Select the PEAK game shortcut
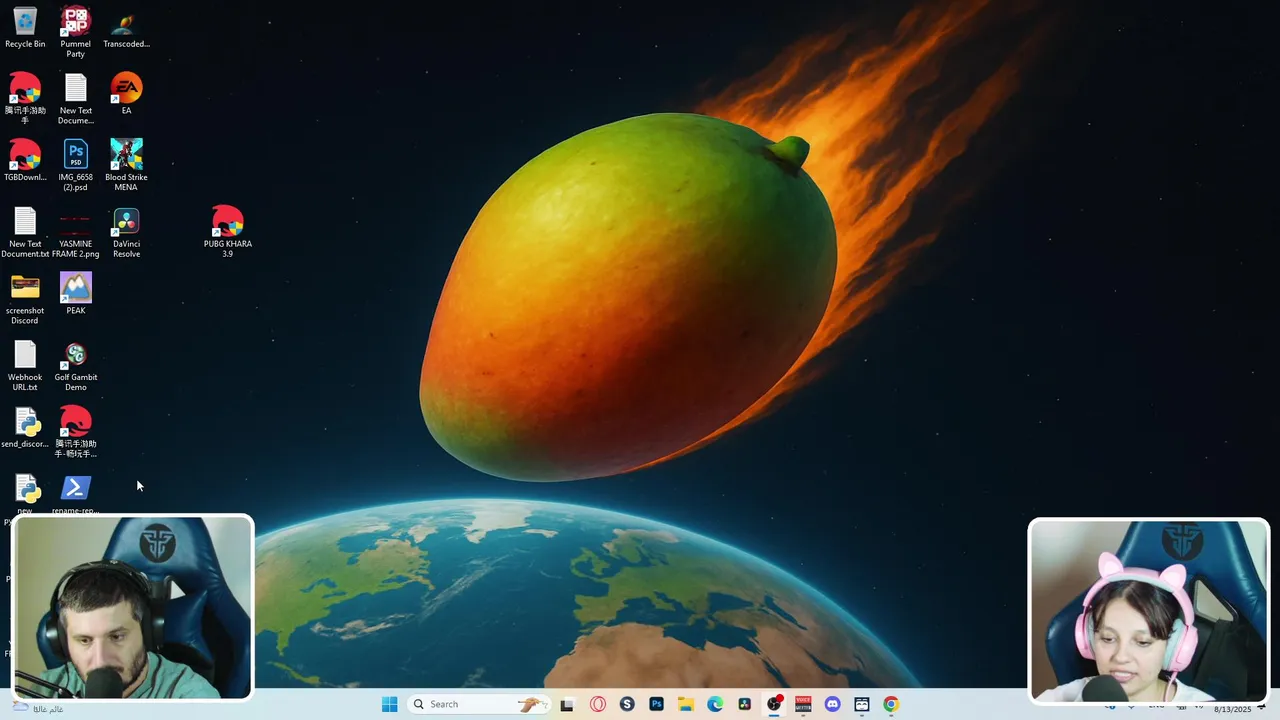The image size is (1280, 720). tap(76, 294)
